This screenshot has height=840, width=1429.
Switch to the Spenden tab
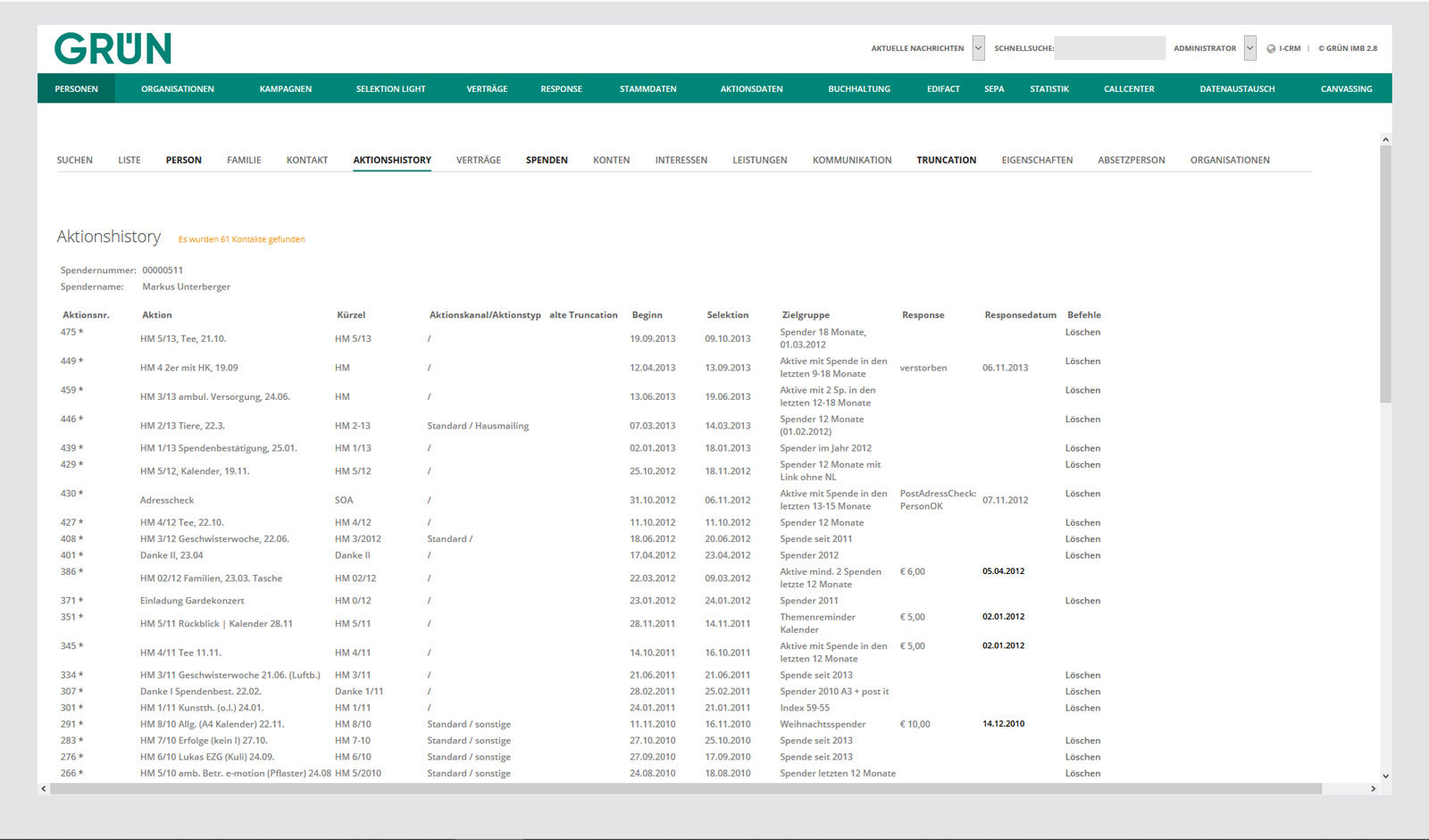click(547, 160)
